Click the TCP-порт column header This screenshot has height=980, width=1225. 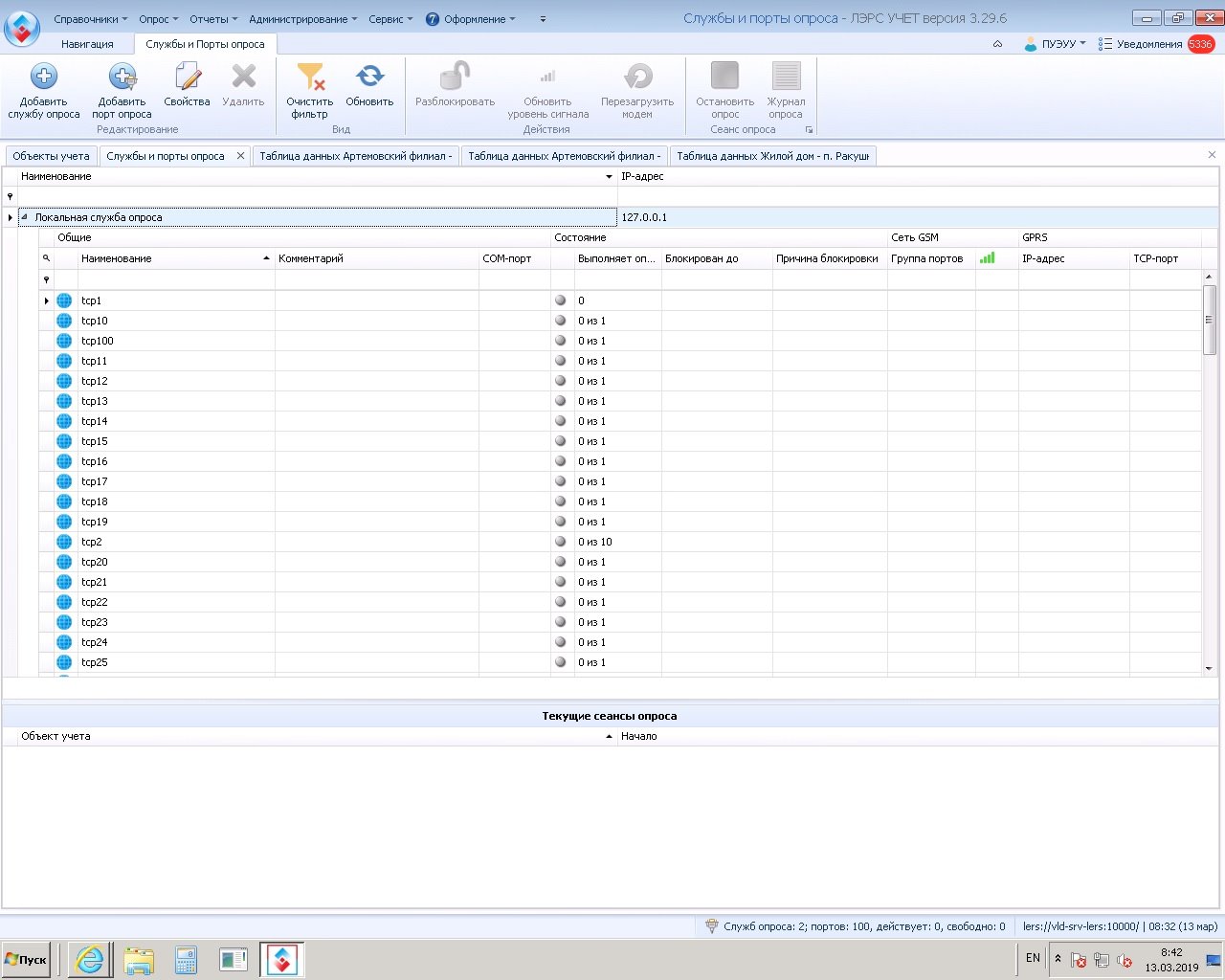tap(1165, 258)
